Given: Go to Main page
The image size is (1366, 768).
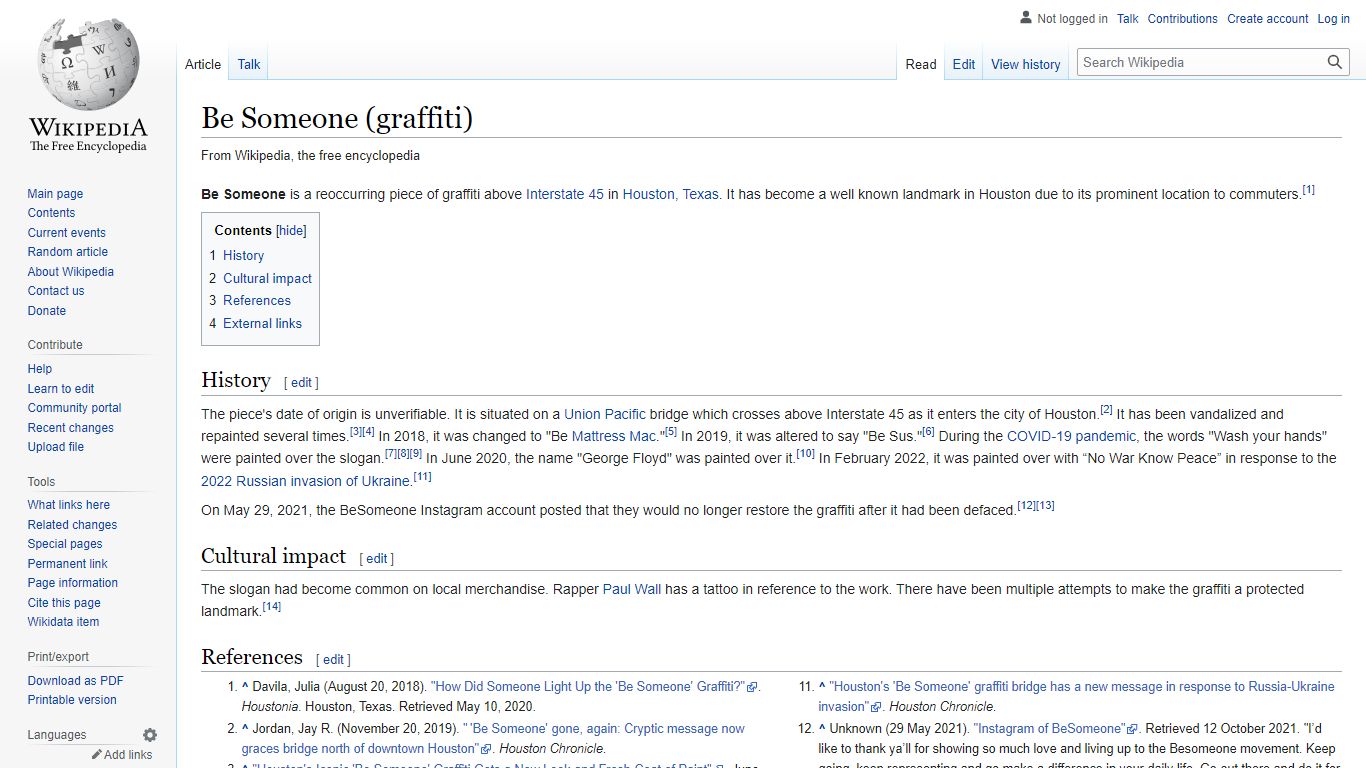Looking at the screenshot, I should point(55,194).
